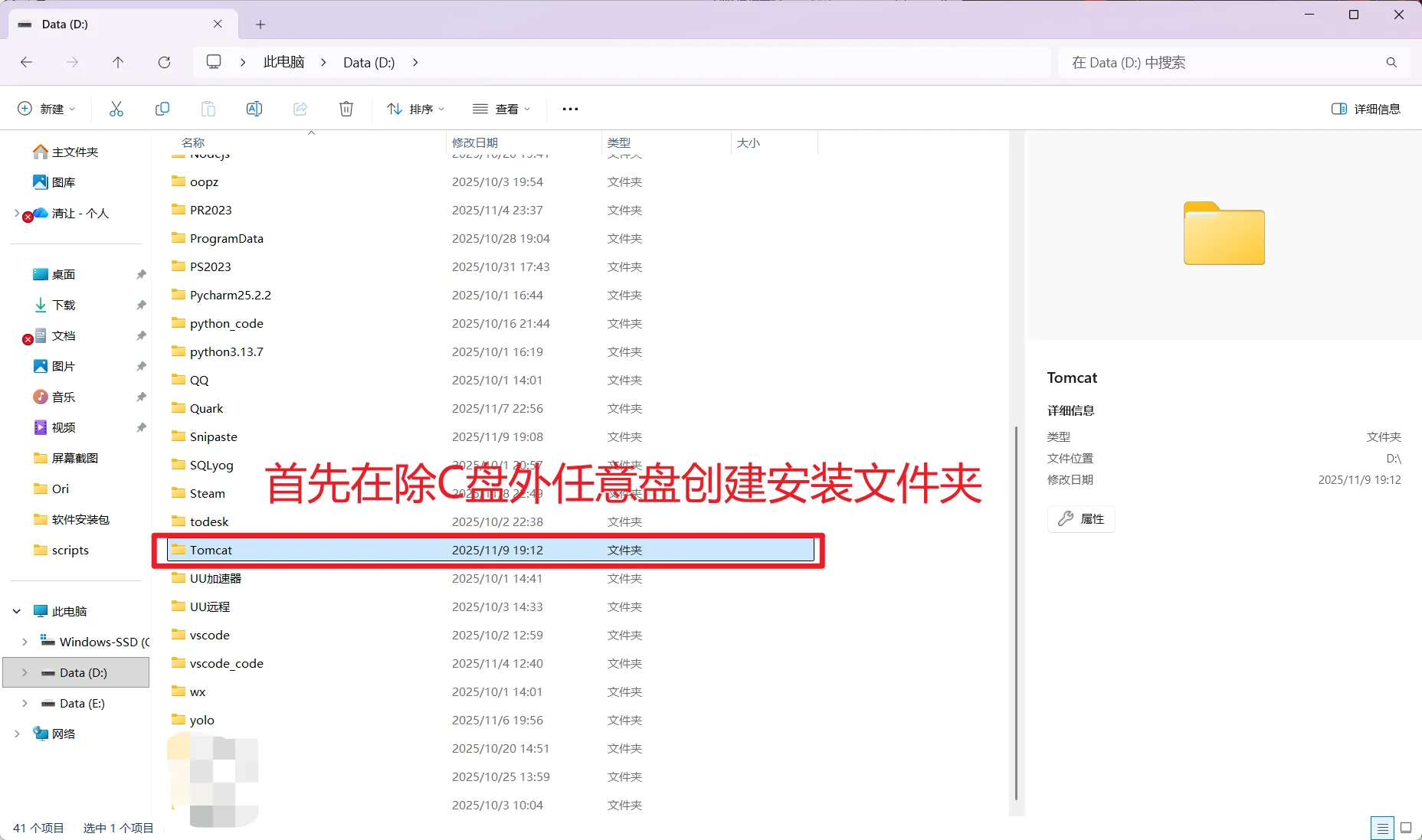
Task: Open Desktop (桌面) in sidebar
Action: coord(54,274)
